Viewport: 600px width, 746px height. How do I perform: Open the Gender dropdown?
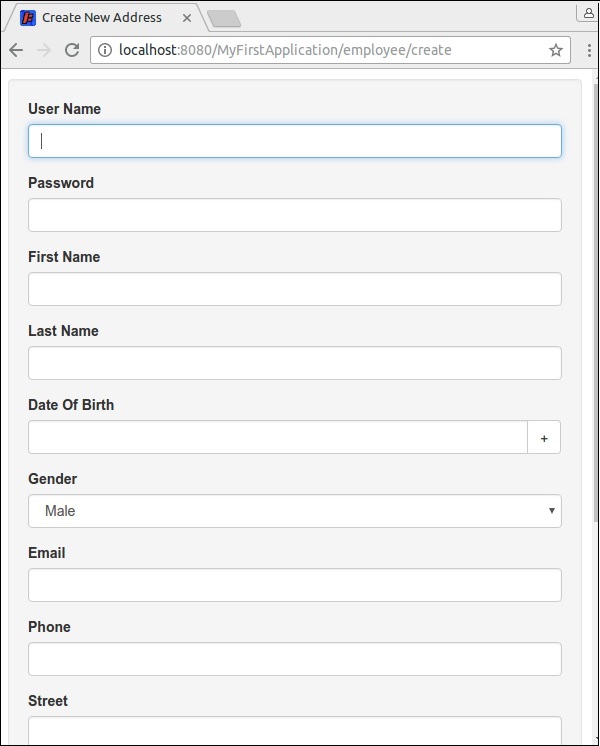295,511
